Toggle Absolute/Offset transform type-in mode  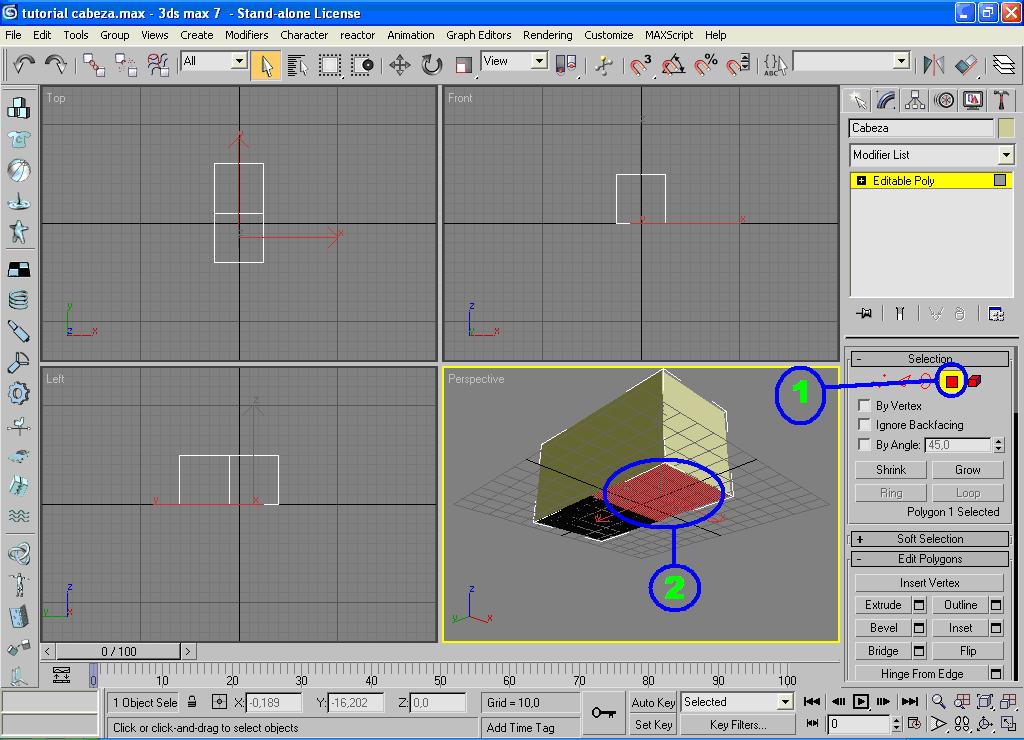[219, 702]
